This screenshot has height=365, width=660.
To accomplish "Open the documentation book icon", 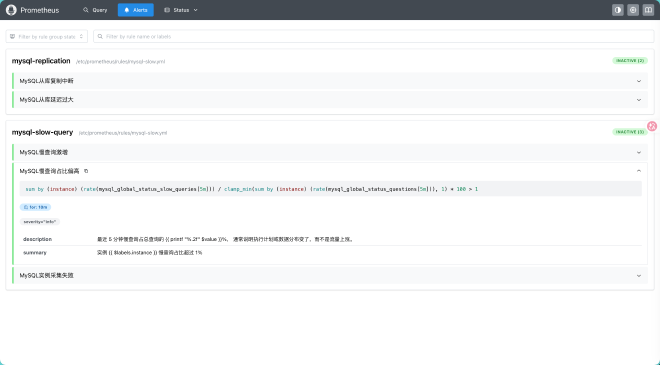I will coord(648,10).
